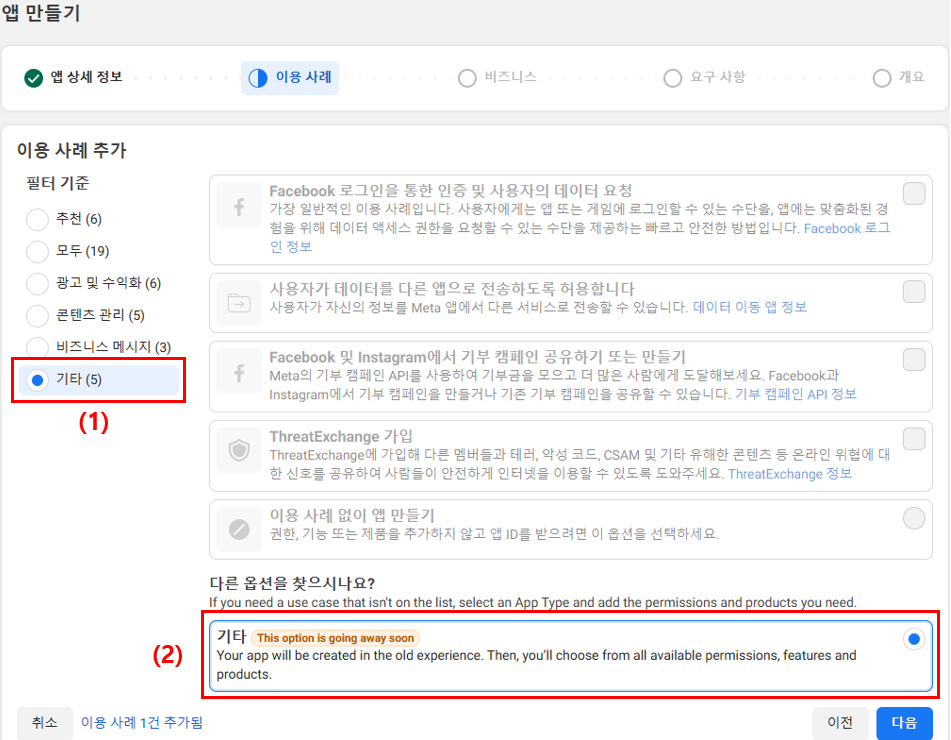Open the 데이터 이동 앱 정보 link
951x740 pixels.
click(750, 307)
